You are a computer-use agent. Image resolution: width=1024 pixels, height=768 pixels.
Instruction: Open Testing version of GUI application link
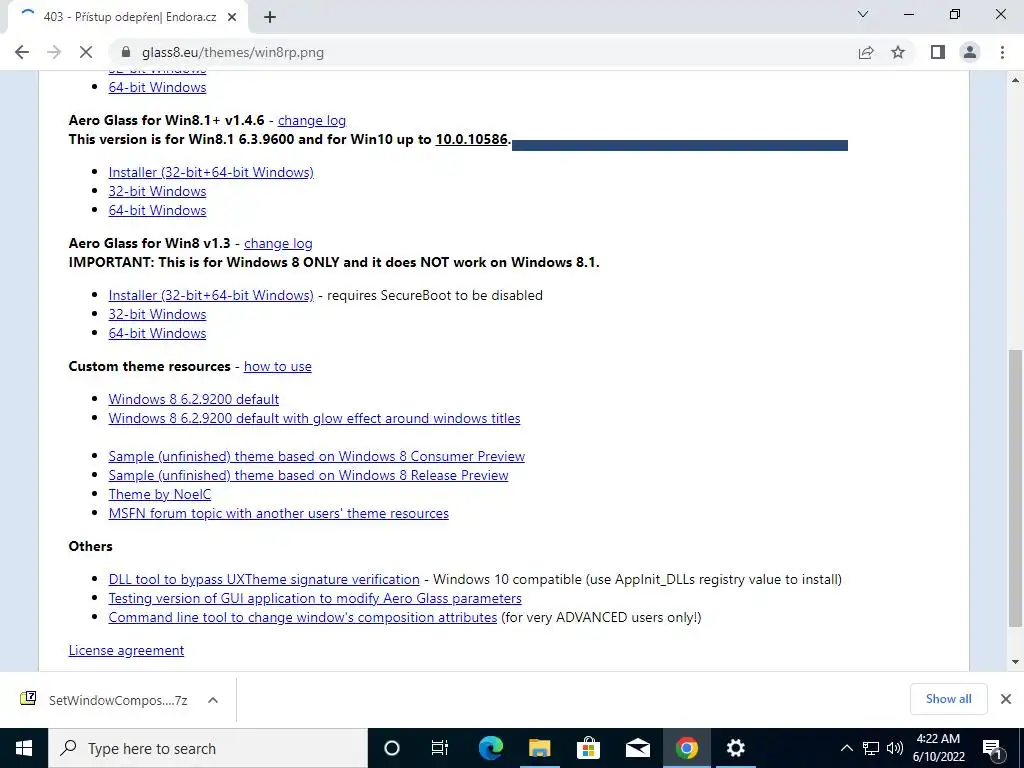315,598
